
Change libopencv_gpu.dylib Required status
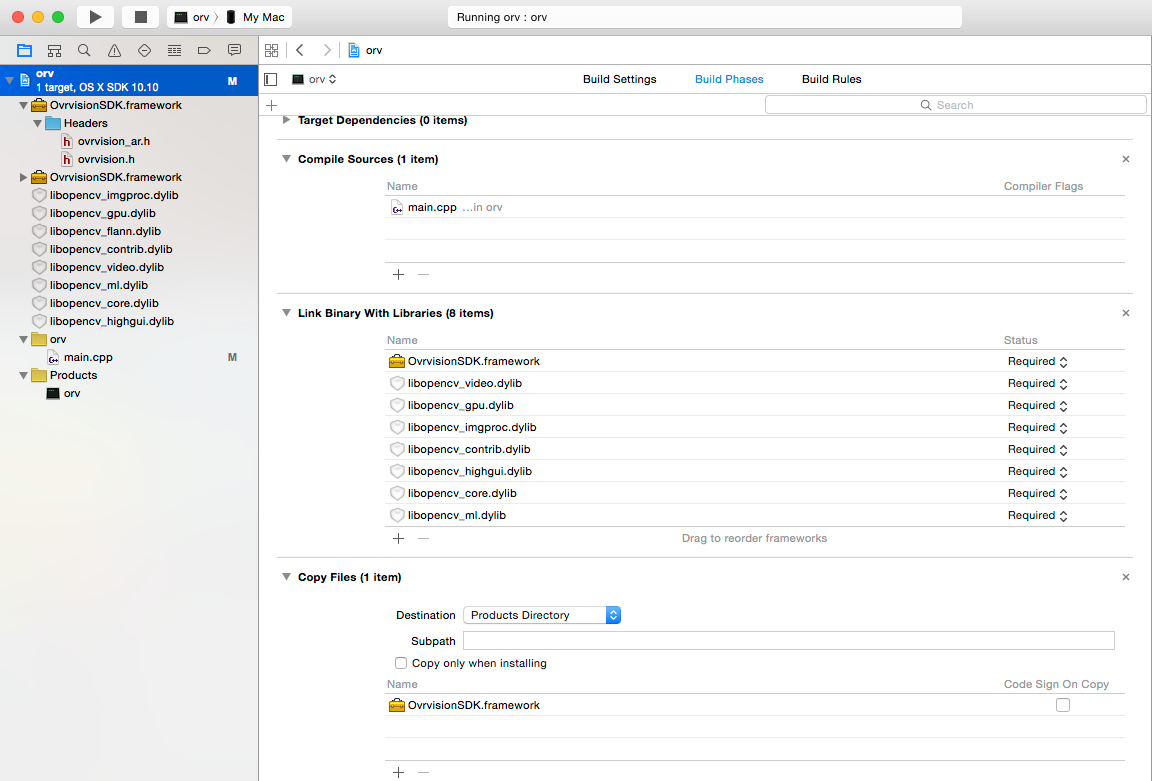point(1037,406)
